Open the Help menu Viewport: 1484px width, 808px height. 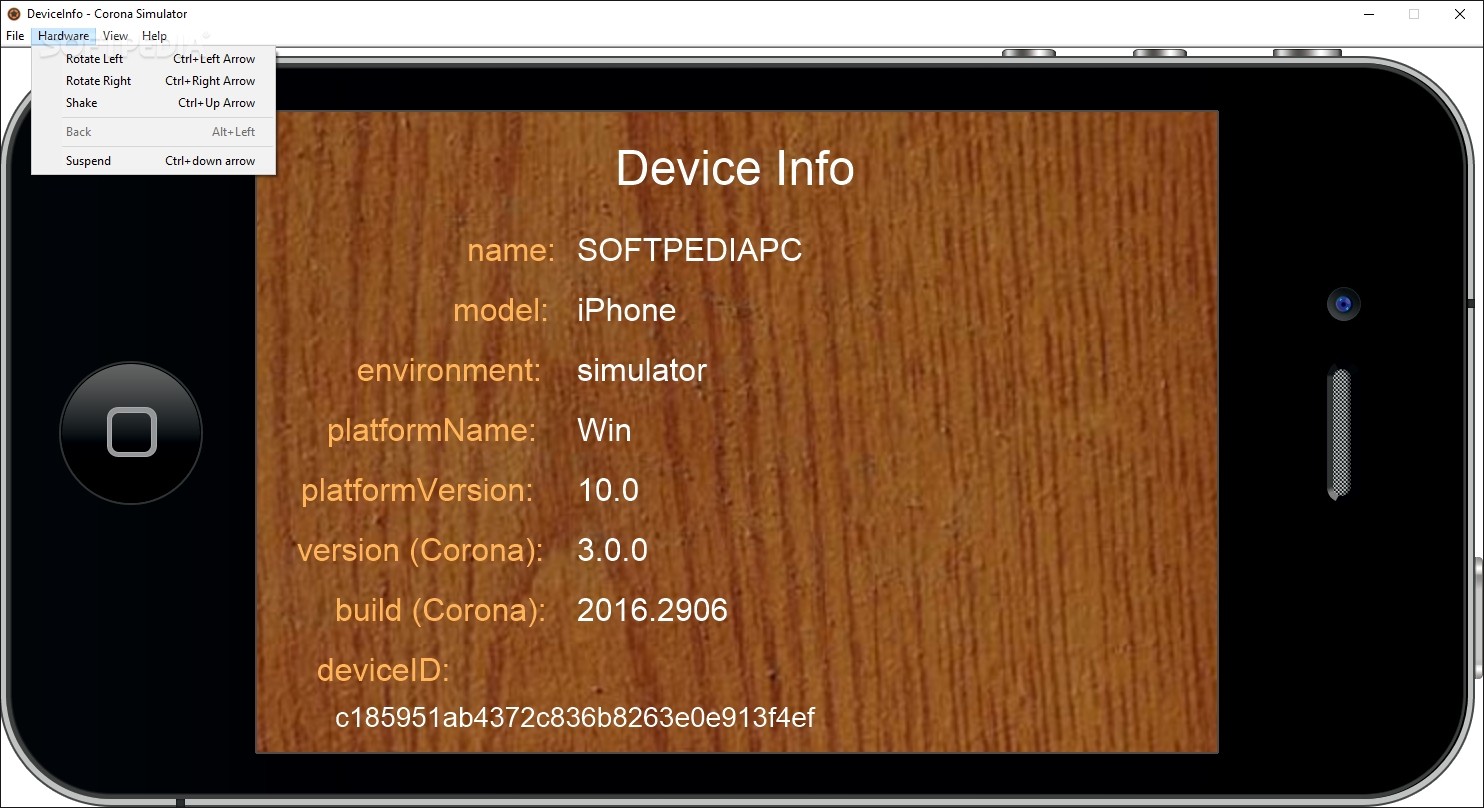(154, 36)
